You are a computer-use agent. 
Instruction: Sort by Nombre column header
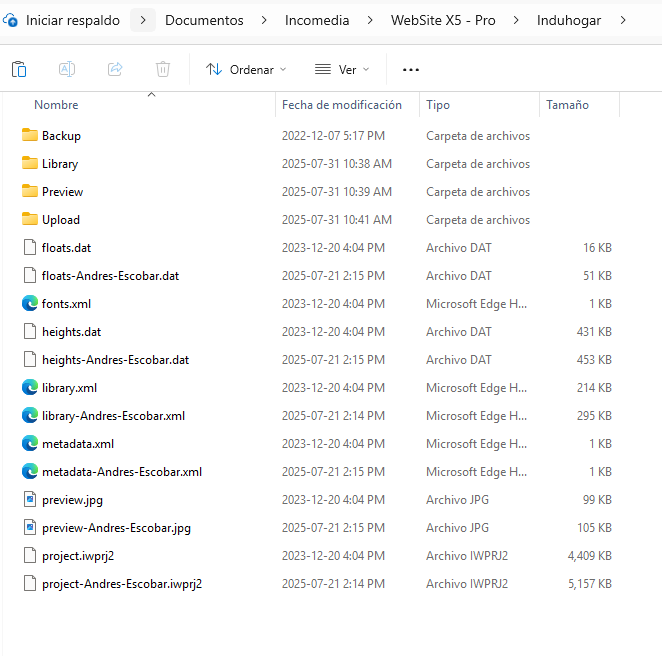(56, 105)
